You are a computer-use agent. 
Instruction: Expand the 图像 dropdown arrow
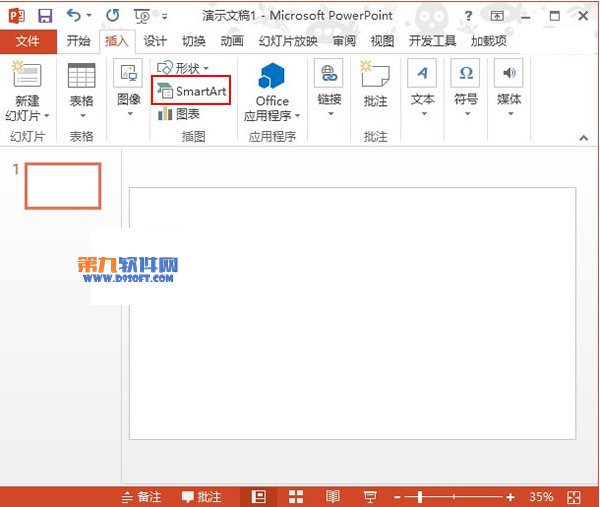pos(130,114)
